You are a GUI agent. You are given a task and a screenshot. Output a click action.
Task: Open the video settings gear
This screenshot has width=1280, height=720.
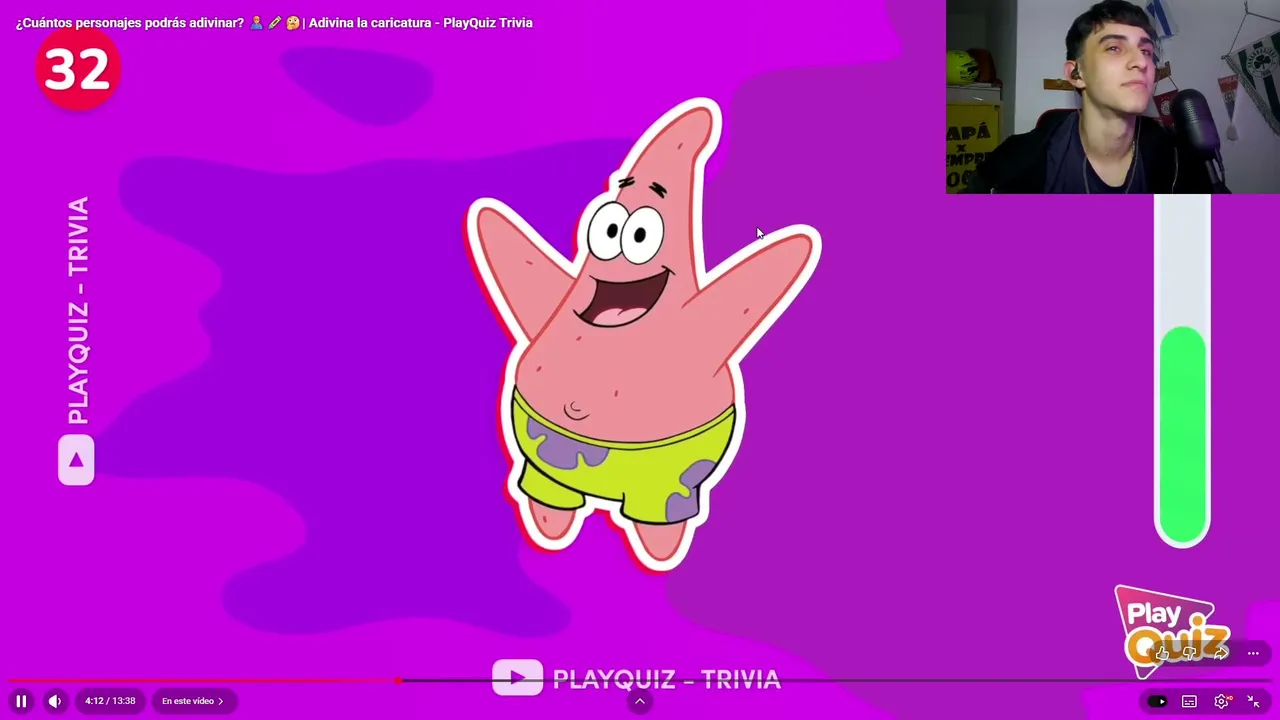(x=1221, y=701)
